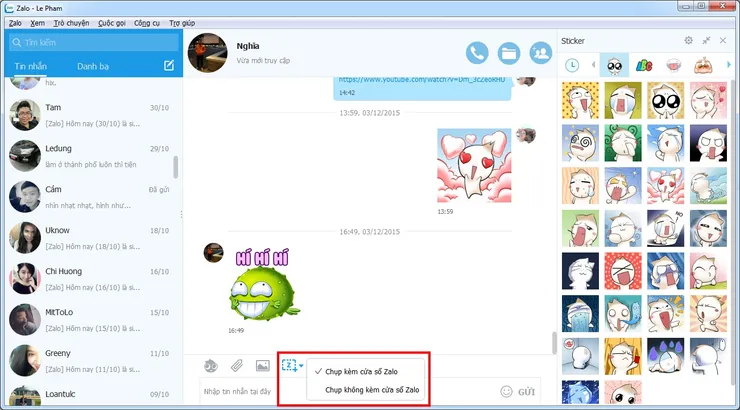Switch to the Tin nhắn tab

[30, 67]
